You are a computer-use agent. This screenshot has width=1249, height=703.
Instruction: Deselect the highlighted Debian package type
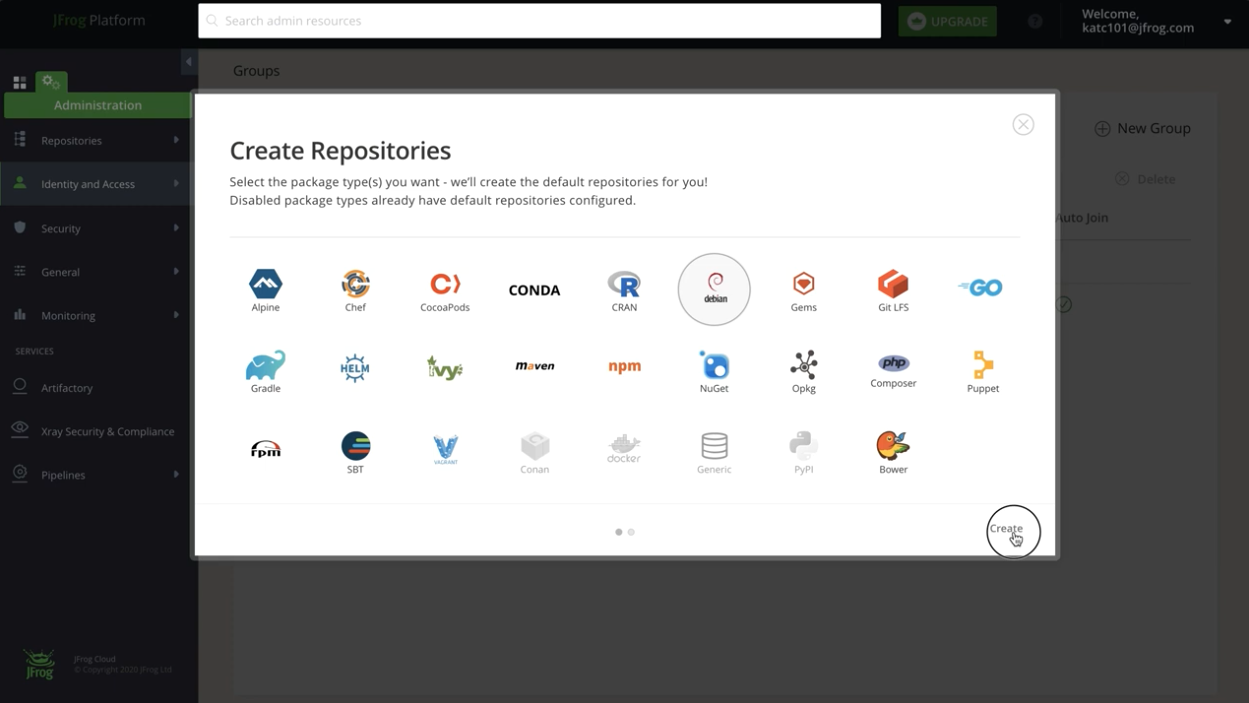714,289
